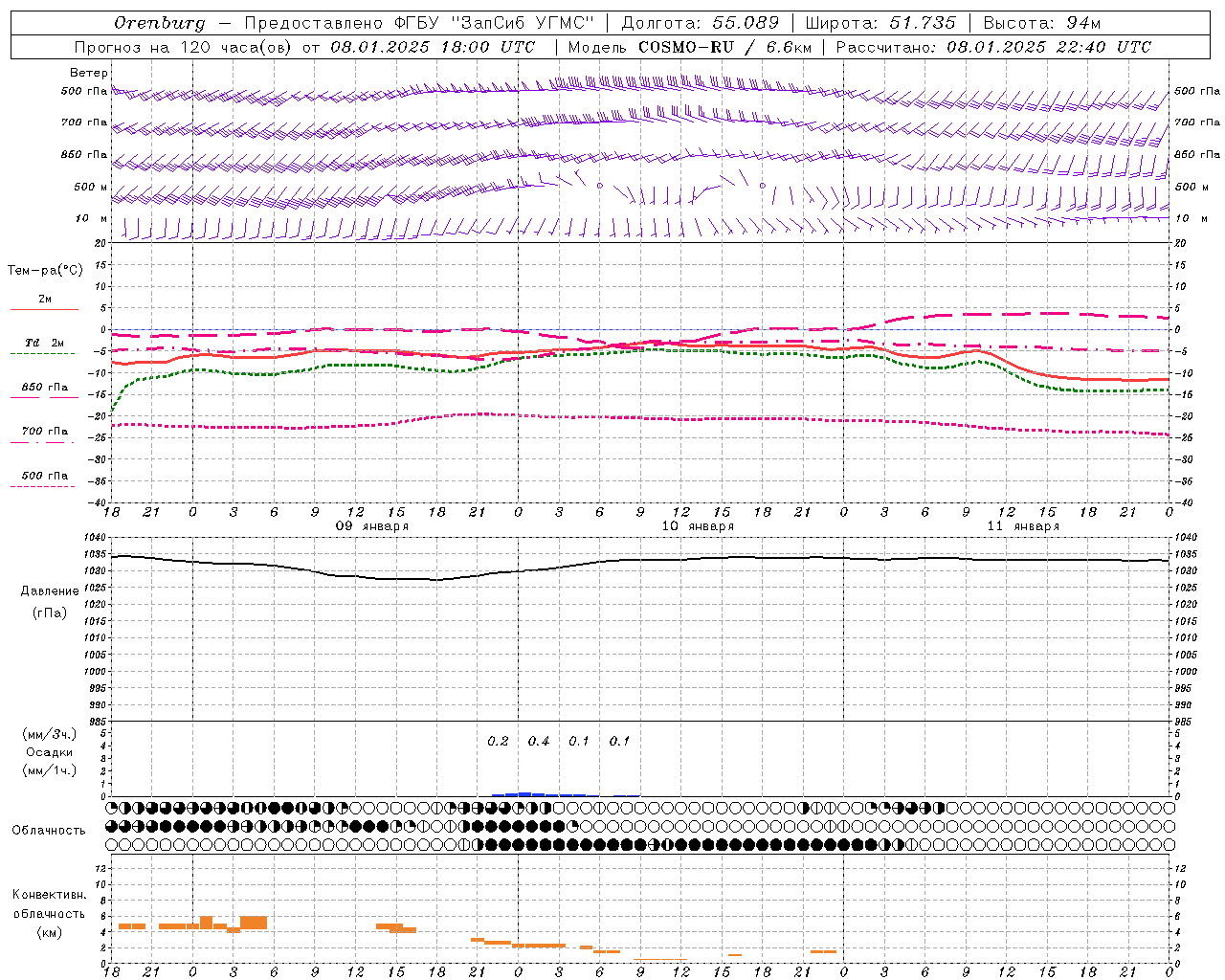Screen dimensions: 1225x980
Task: Click the 2м temperature legend line
Action: click(44, 309)
